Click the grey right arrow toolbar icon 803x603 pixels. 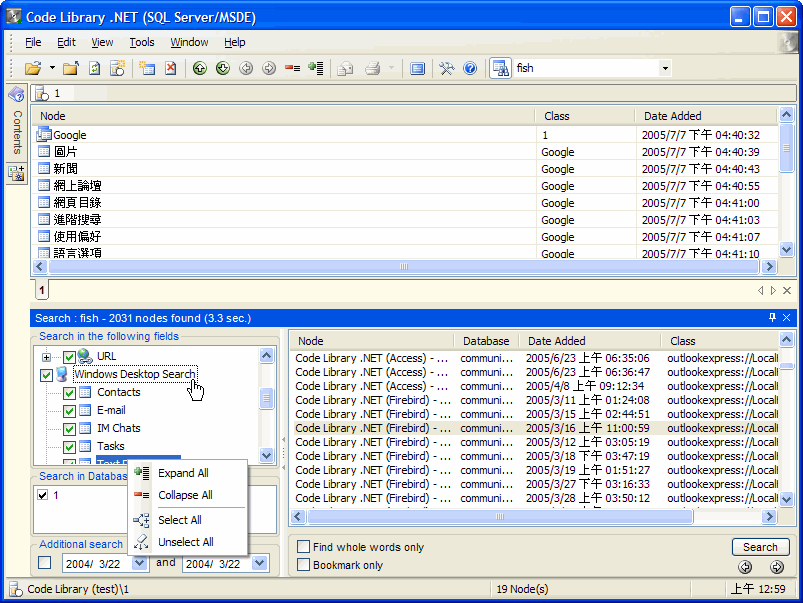[x=269, y=68]
